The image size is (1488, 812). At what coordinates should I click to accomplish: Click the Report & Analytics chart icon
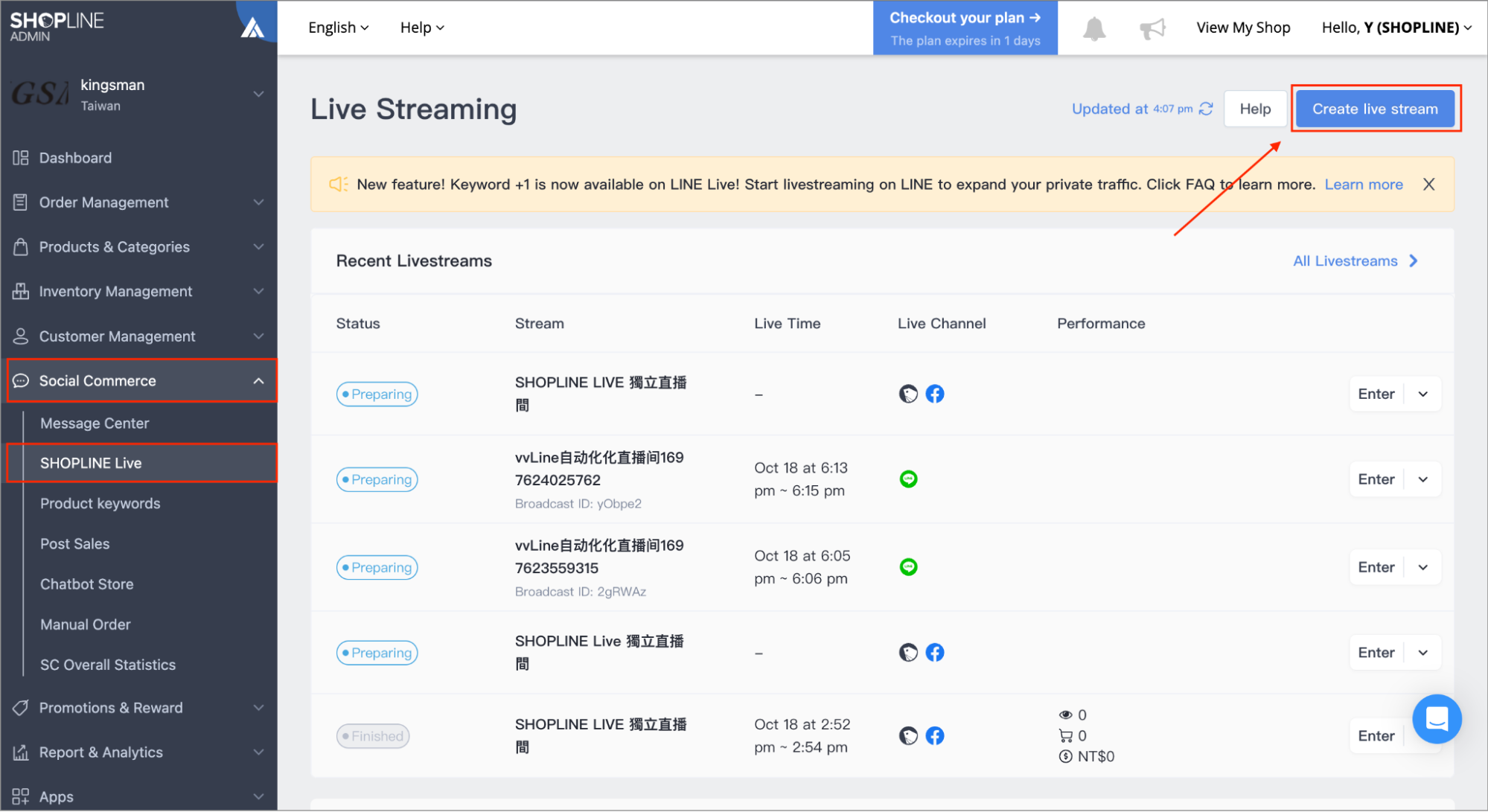20,752
